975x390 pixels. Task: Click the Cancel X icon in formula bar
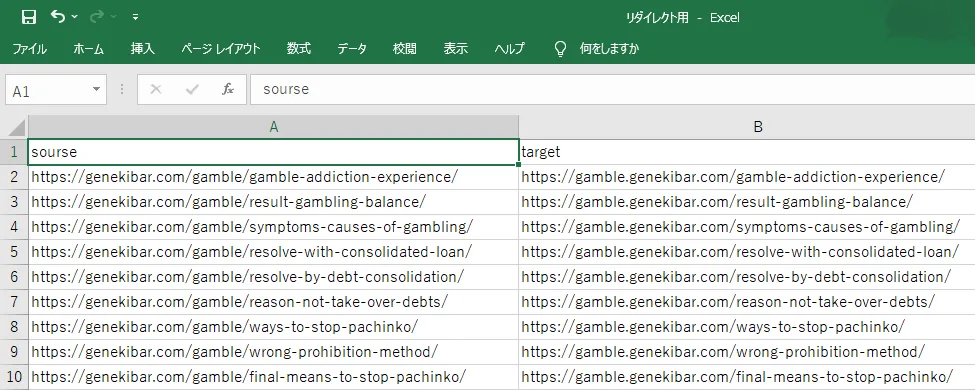(x=155, y=90)
